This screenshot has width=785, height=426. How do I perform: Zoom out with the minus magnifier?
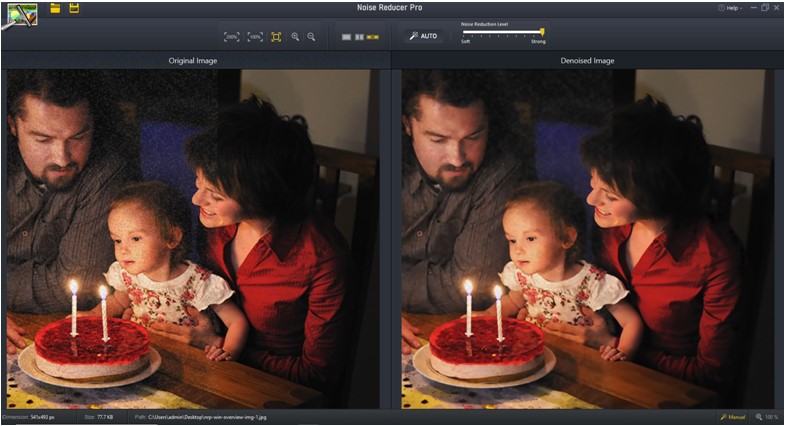tap(311, 37)
